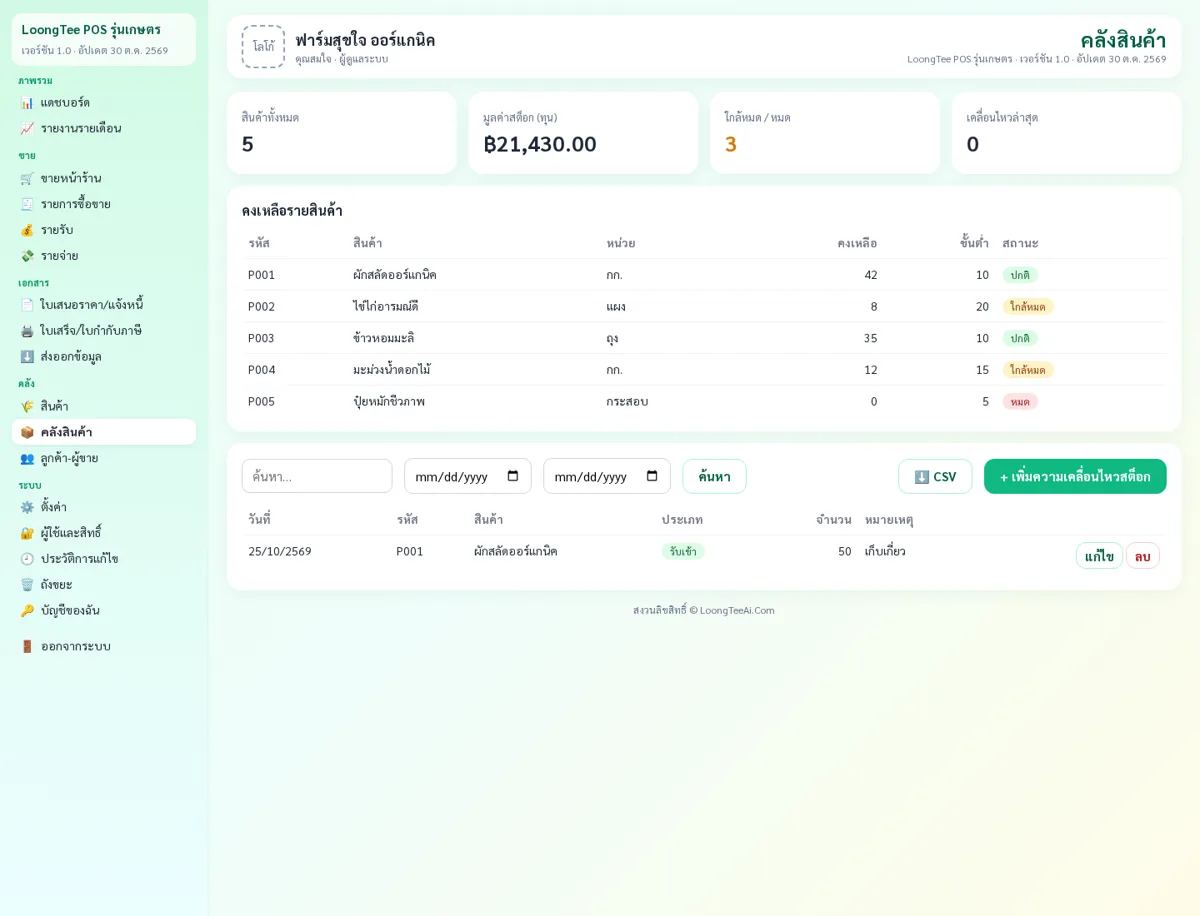Click the รายงานรายเดือน trend icon
This screenshot has width=1200, height=916.
tap(27, 128)
